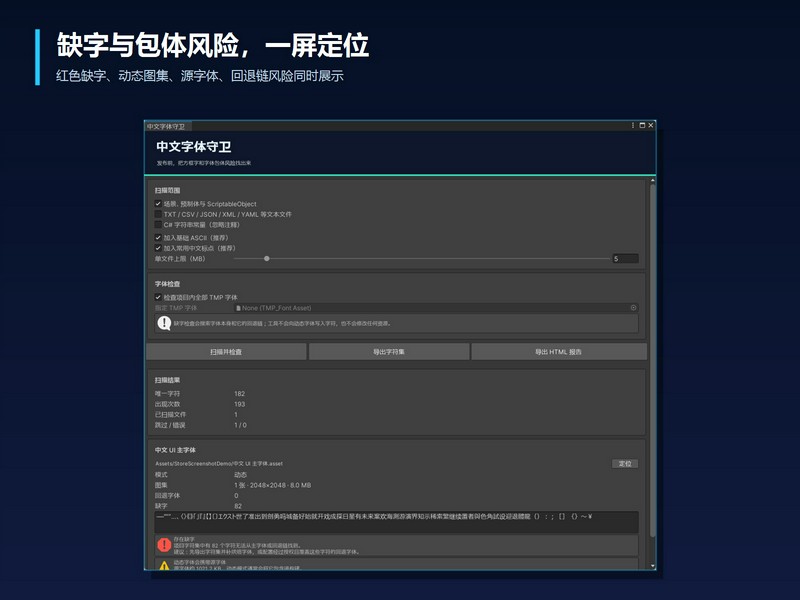800x600 pixels.
Task: Uncheck 检查项目内全部 TMP 字体
Action: 158,297
